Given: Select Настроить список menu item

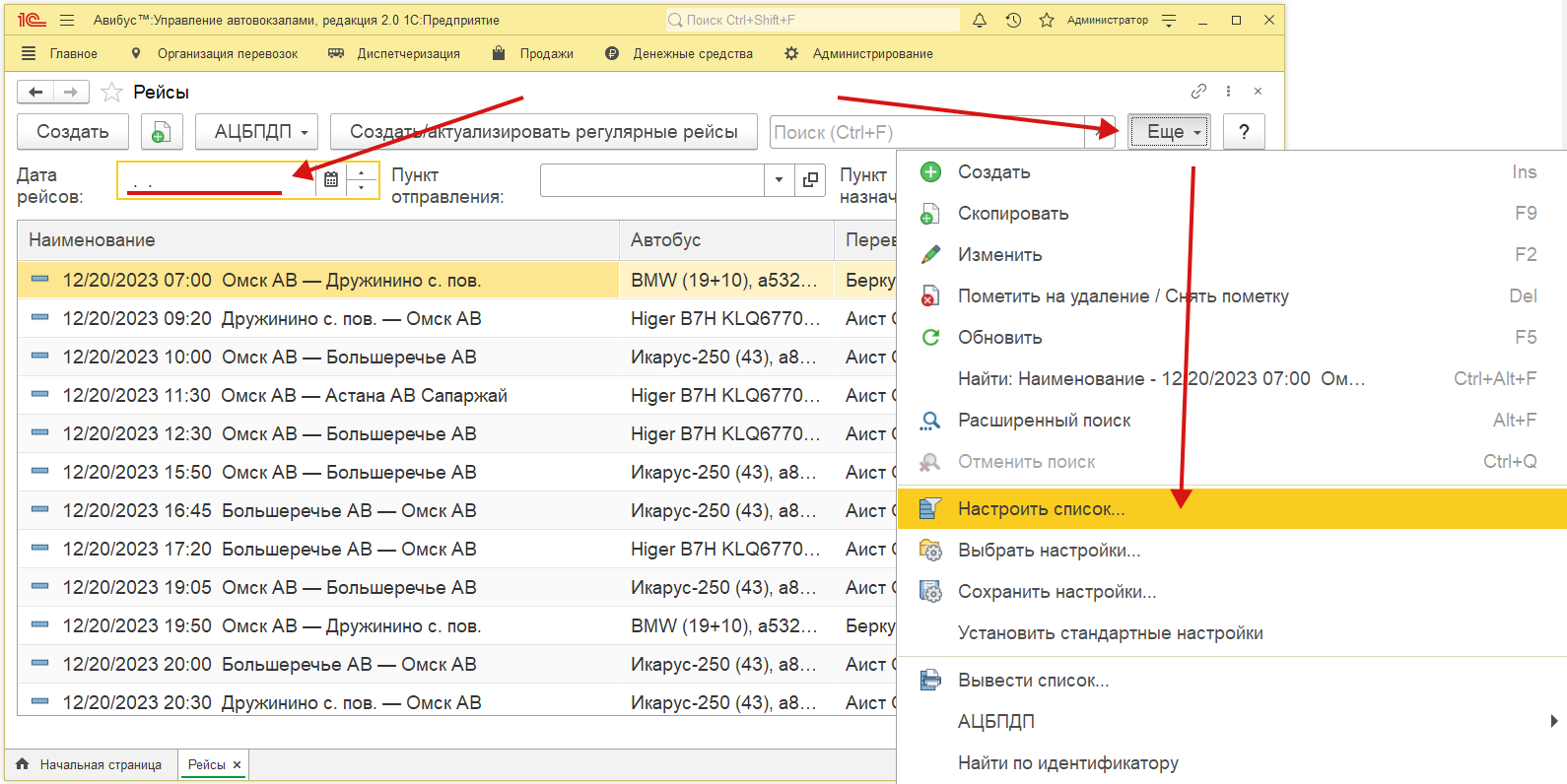Looking at the screenshot, I should pyautogui.click(x=1041, y=509).
